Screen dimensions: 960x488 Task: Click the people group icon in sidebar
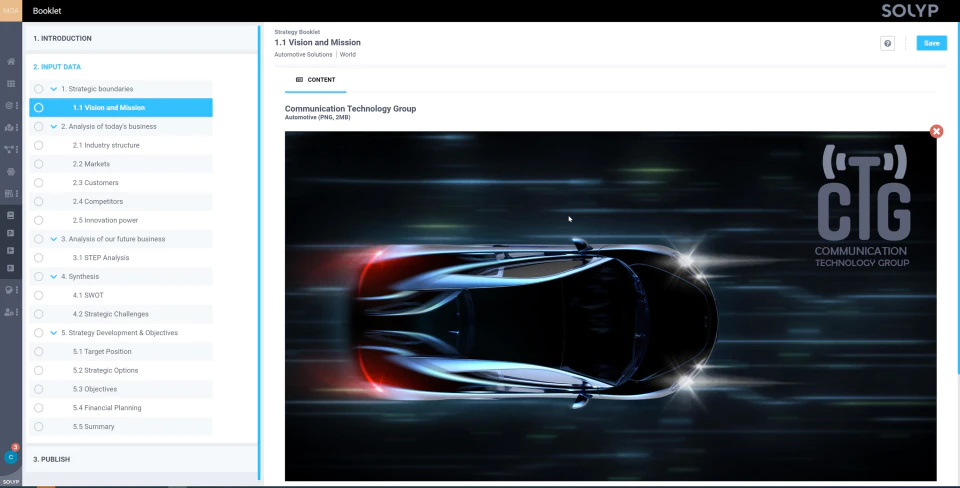click(9, 127)
